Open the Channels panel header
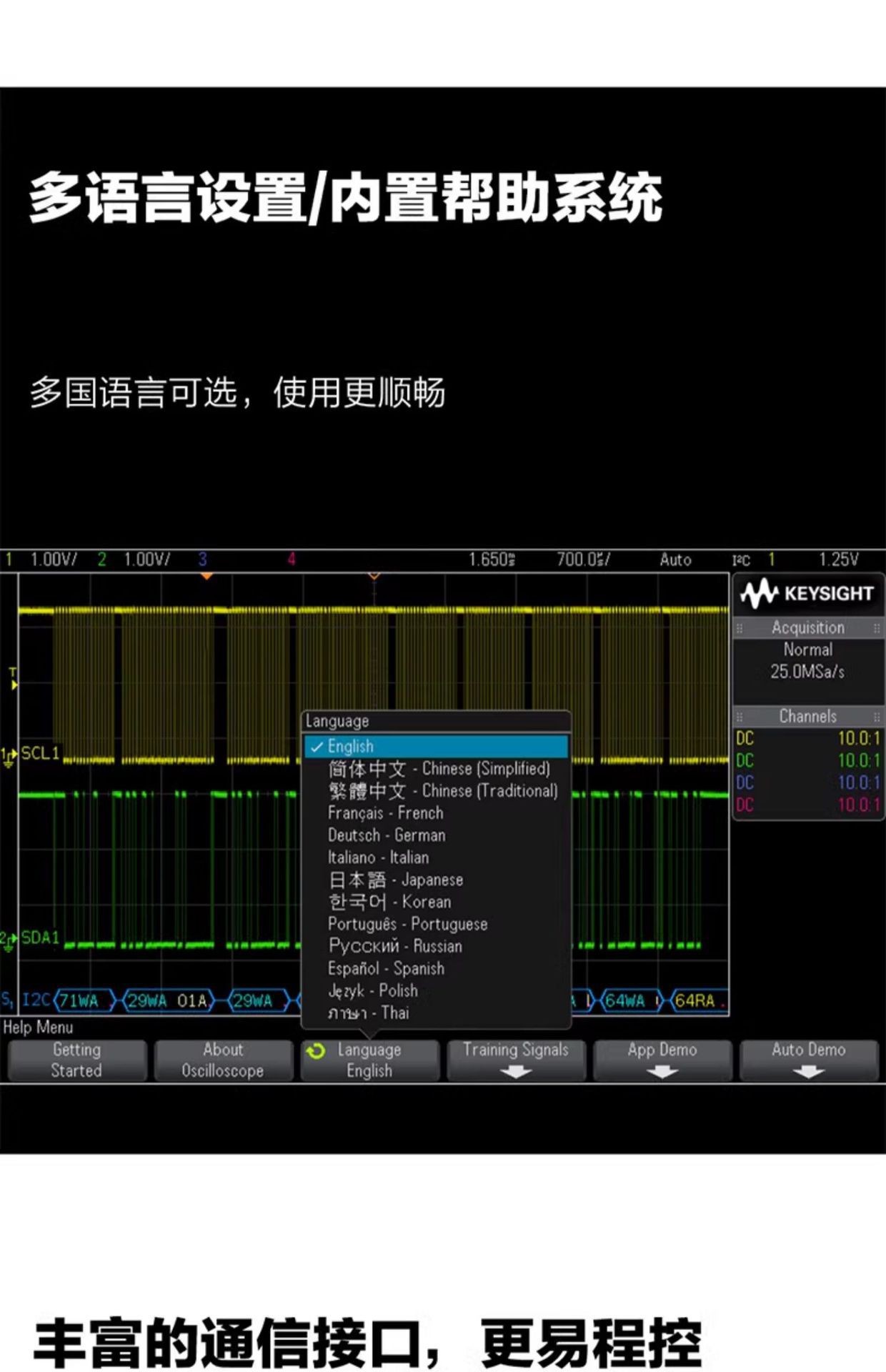This screenshot has width=886, height=1372. point(808,716)
